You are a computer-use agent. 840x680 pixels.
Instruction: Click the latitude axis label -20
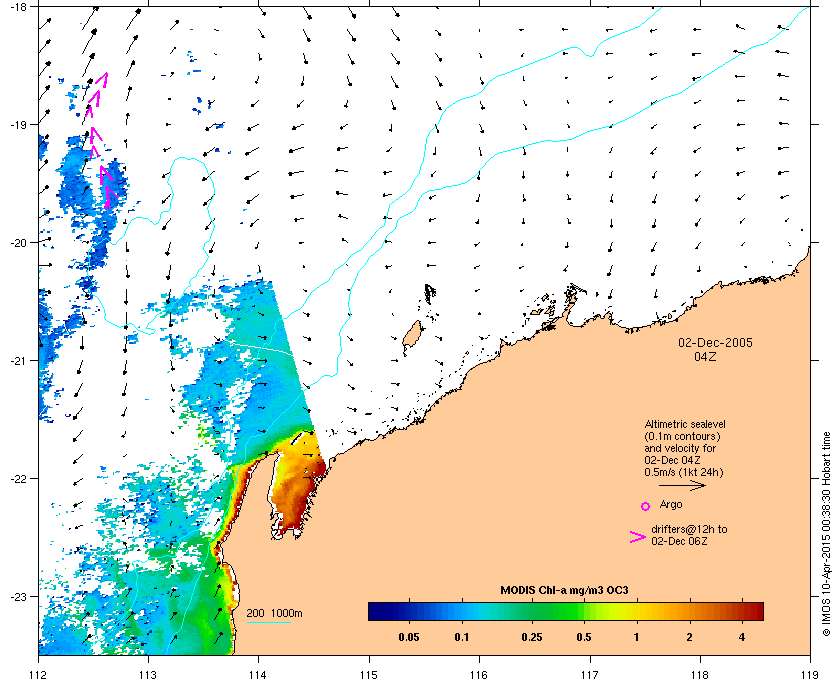18,243
